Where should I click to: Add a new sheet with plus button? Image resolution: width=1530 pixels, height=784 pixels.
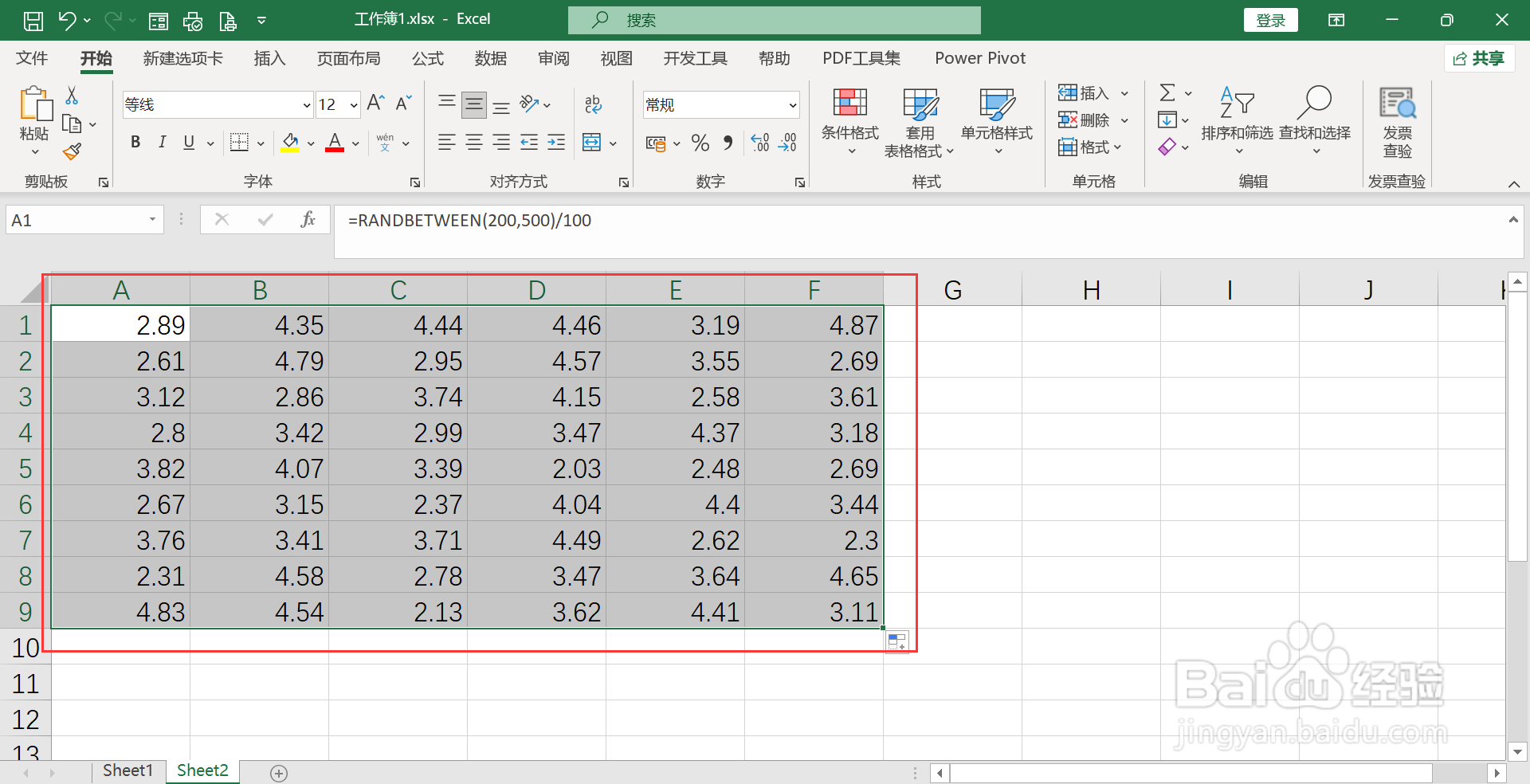click(279, 773)
